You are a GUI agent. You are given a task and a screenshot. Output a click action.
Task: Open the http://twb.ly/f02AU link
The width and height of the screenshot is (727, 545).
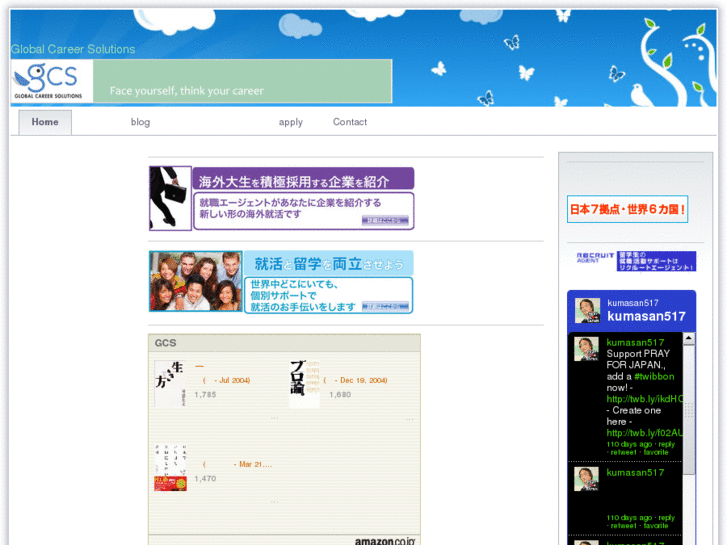[x=644, y=433]
